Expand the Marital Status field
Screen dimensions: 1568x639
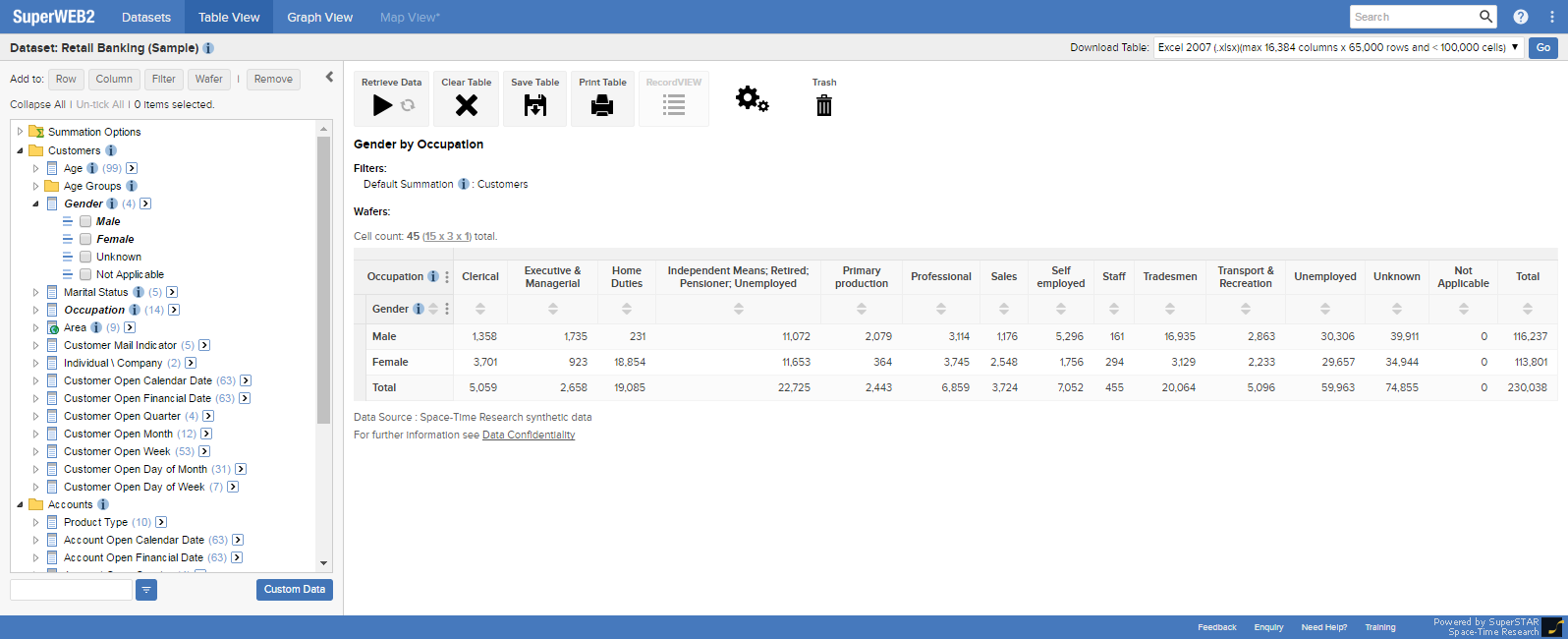pyautogui.click(x=35, y=292)
